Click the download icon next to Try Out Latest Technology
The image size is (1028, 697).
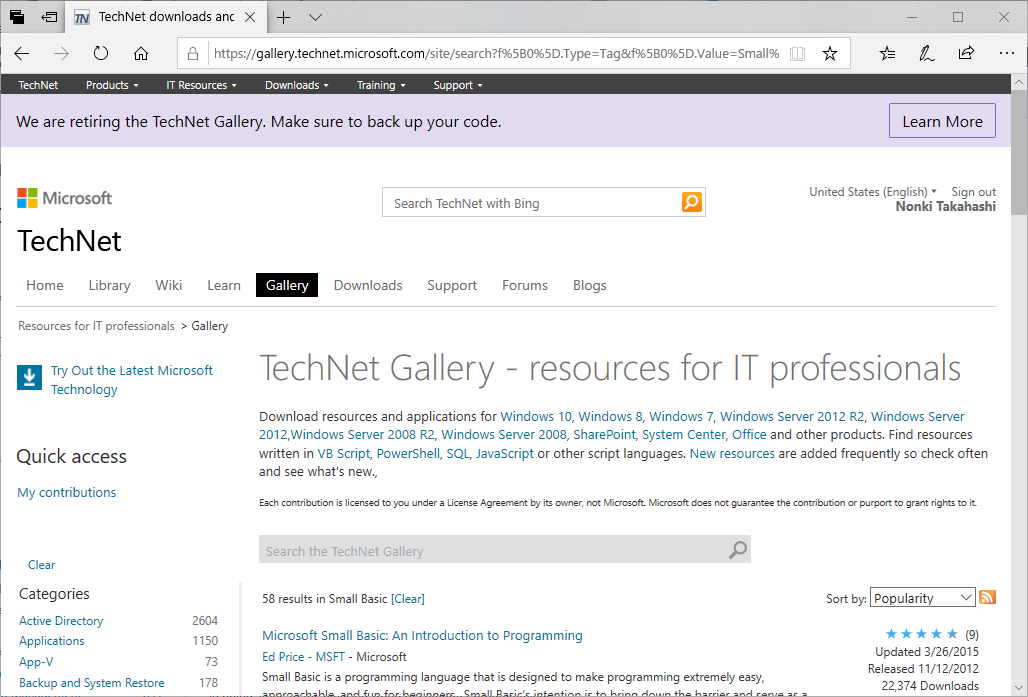tap(29, 379)
